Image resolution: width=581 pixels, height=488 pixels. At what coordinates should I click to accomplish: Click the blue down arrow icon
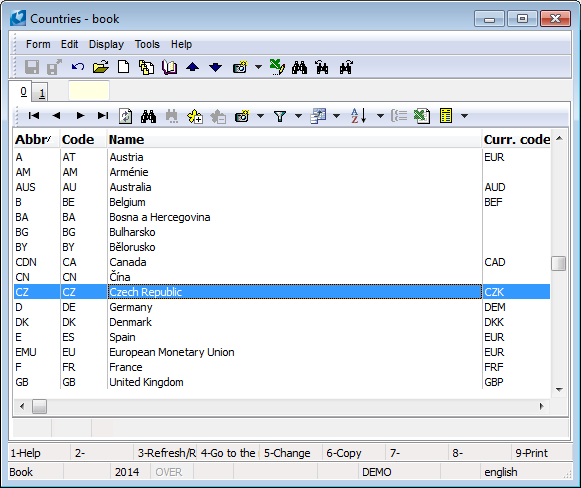(x=215, y=67)
